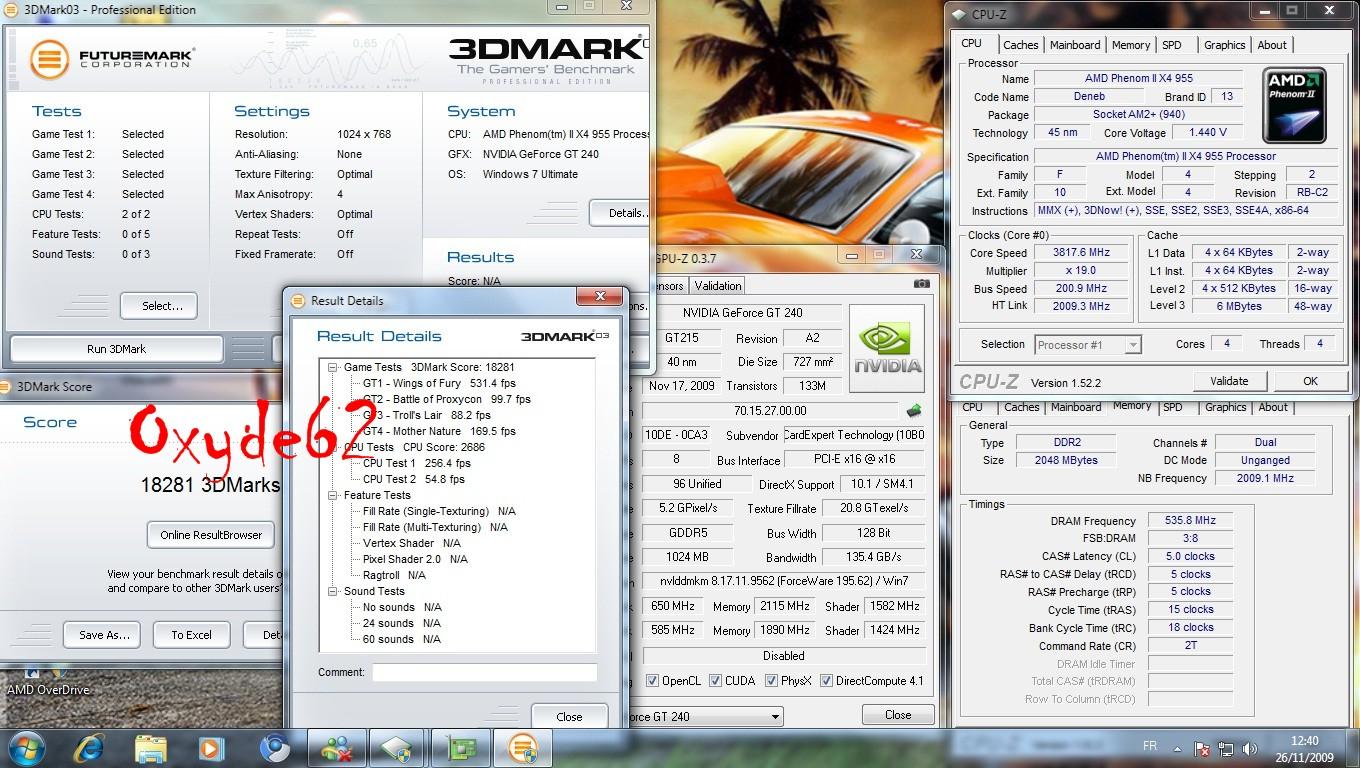
Task: Open the Action Center flag tray icon
Action: pyautogui.click(x=1202, y=748)
